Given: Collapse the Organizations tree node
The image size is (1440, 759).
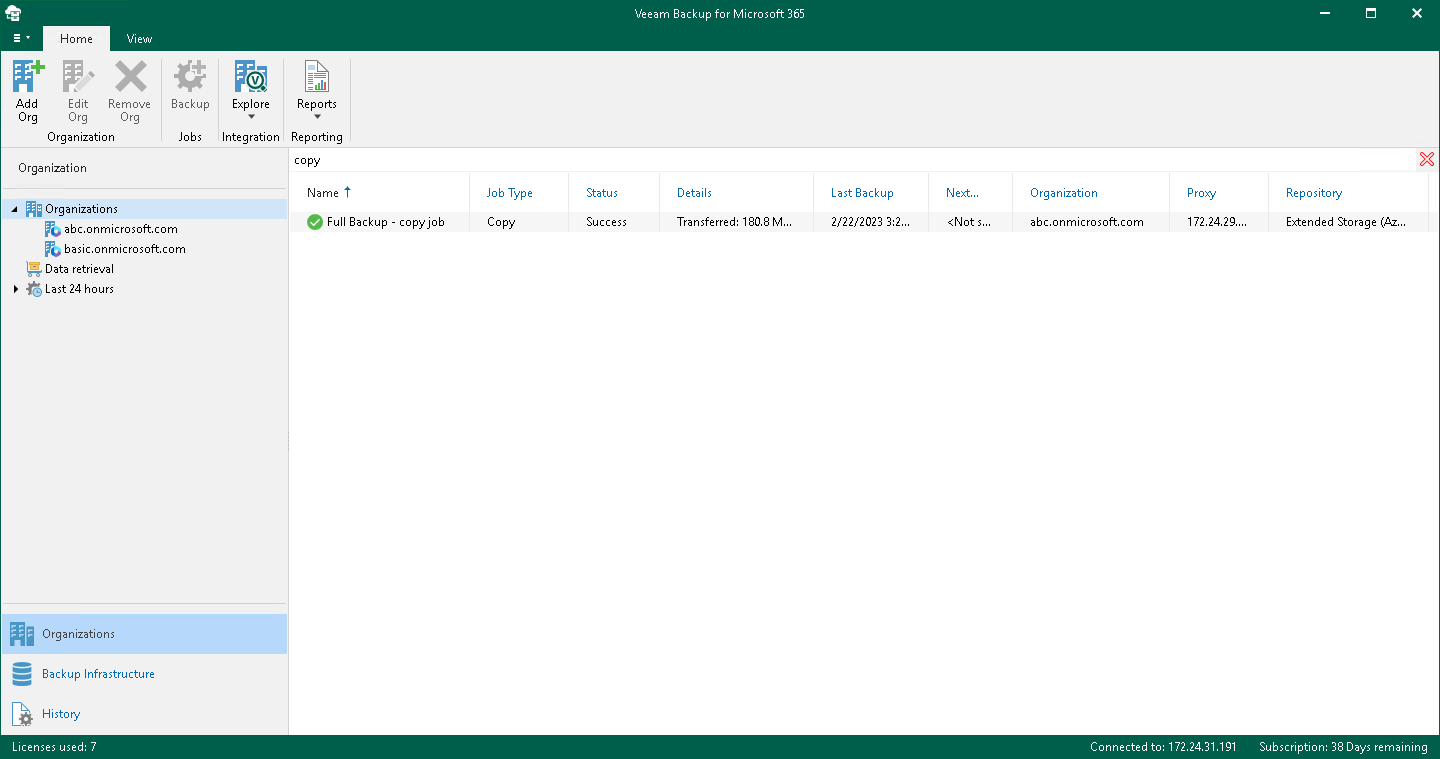Looking at the screenshot, I should pos(15,209).
